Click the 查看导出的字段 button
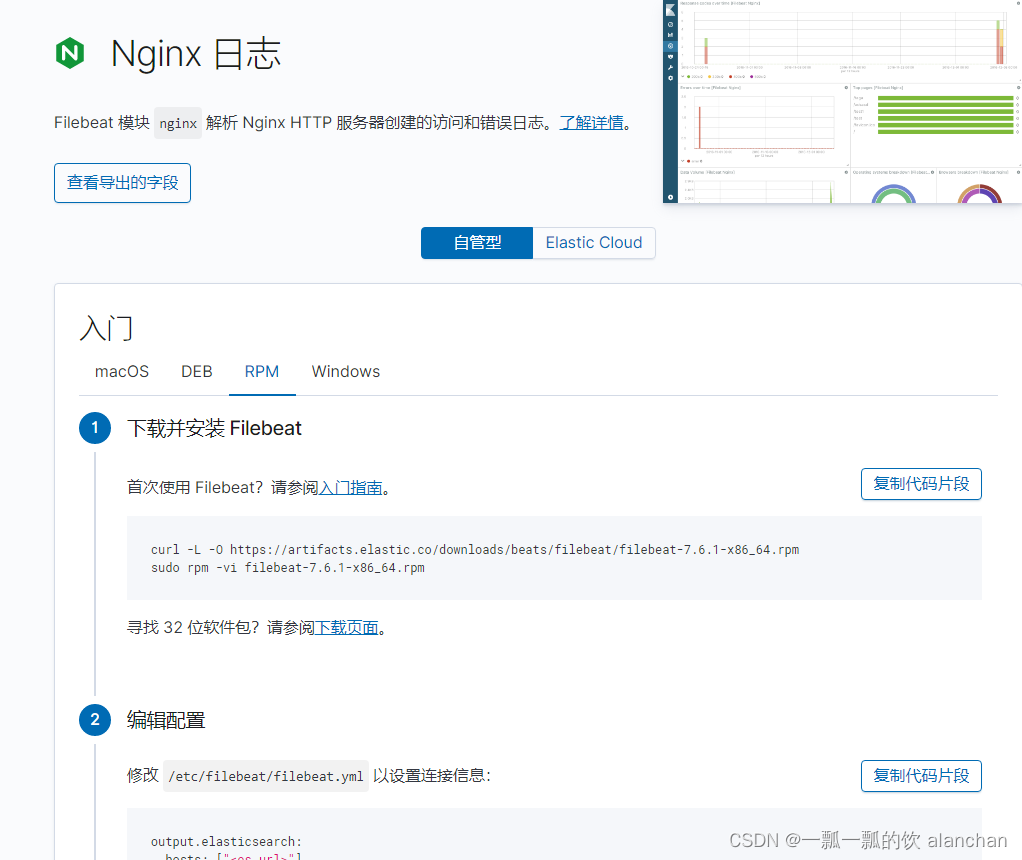The width and height of the screenshot is (1022, 860). pyautogui.click(x=122, y=183)
